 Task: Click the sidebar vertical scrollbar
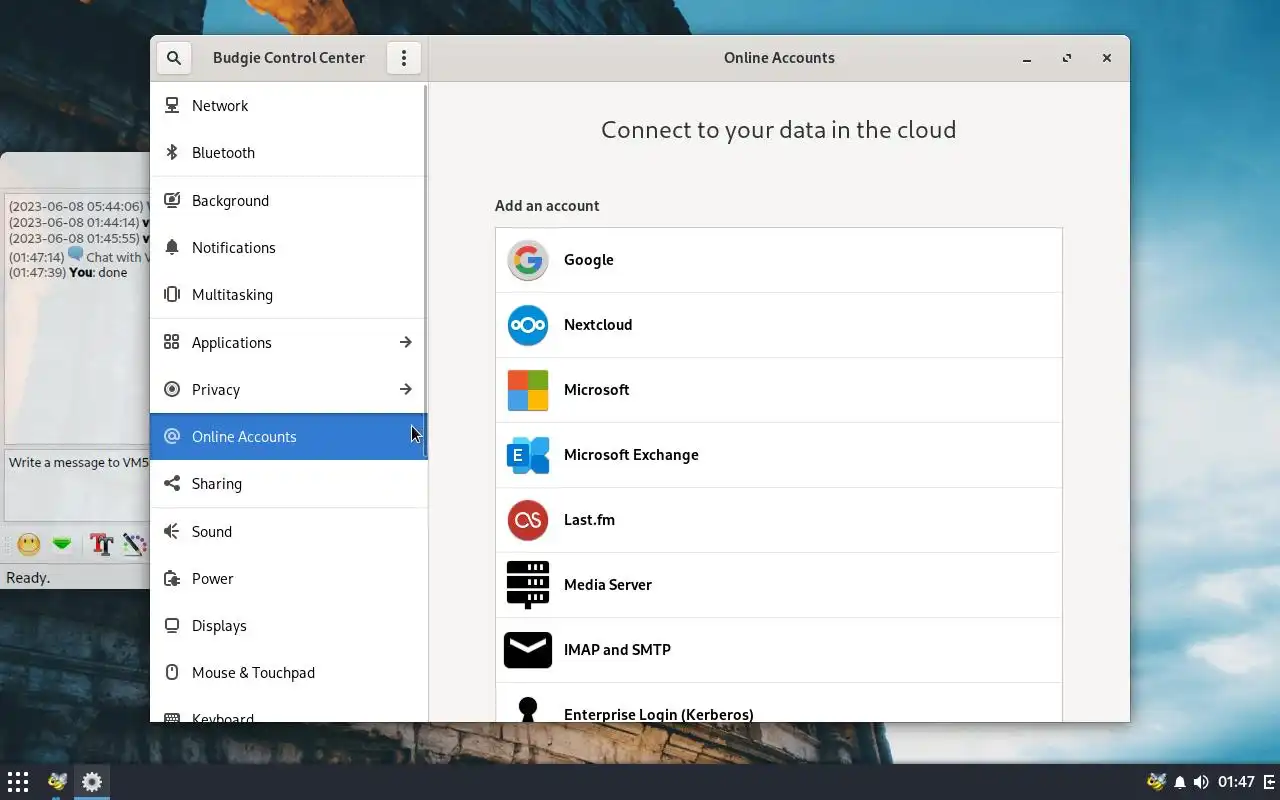(426, 270)
